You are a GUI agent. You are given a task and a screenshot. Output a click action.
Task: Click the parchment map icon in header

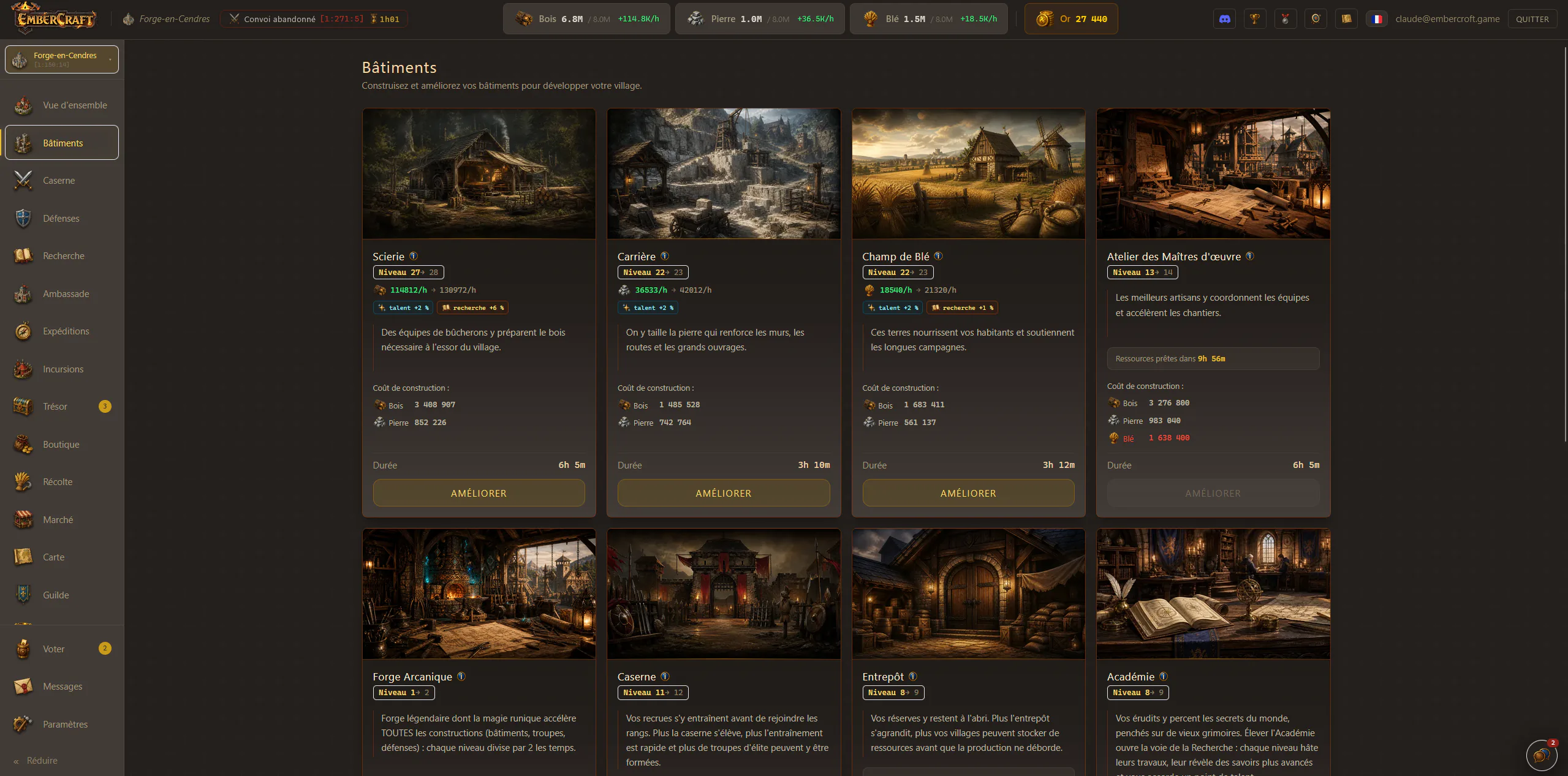(1346, 19)
